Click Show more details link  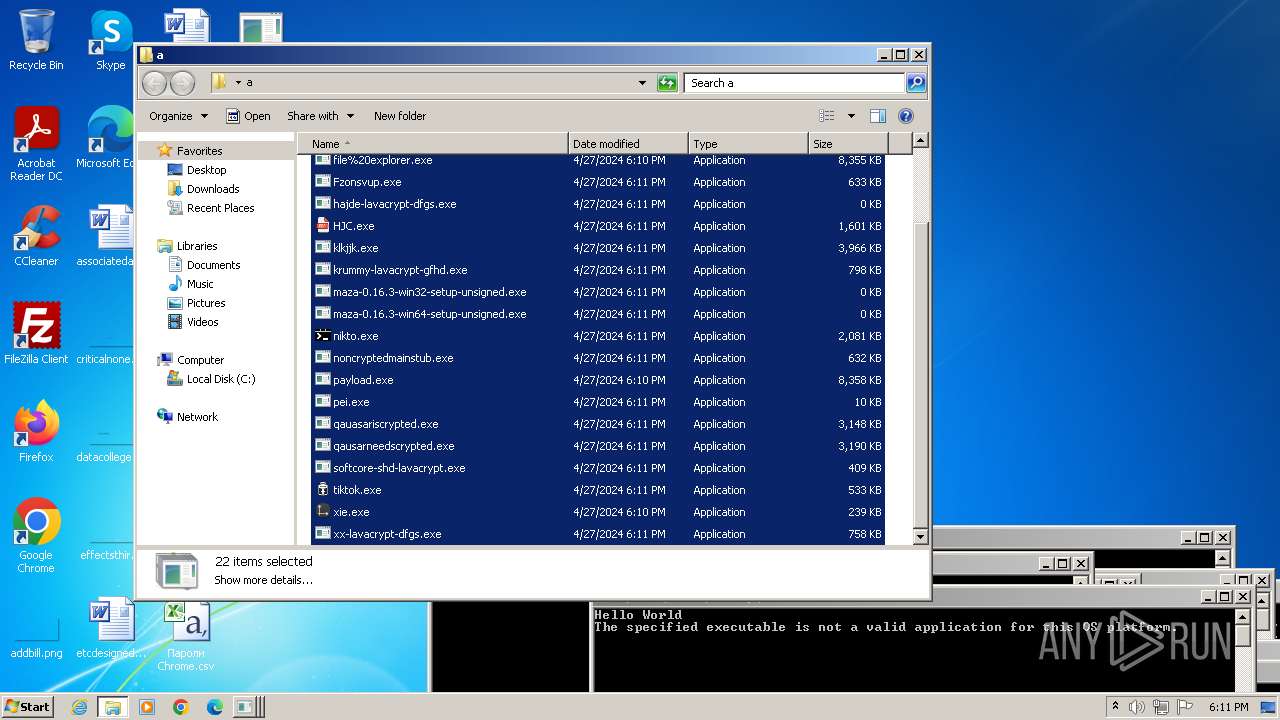[263, 580]
